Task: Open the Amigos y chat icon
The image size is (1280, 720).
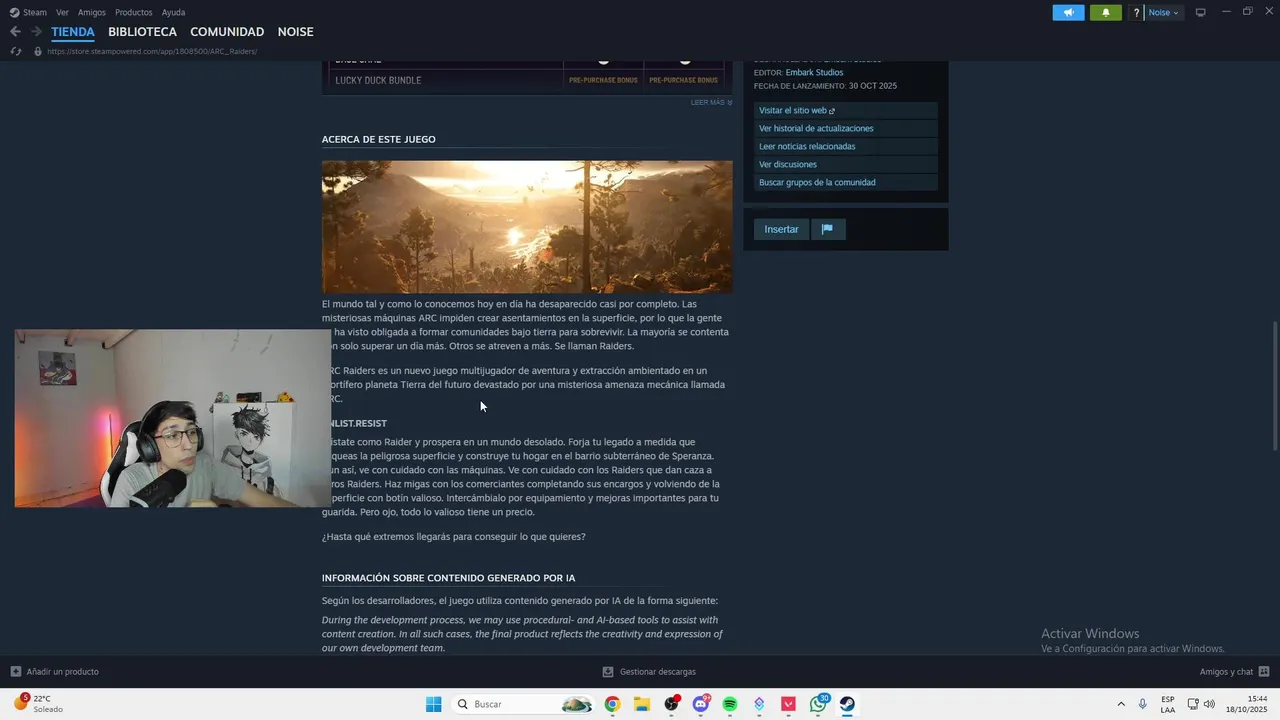Action: click(x=1264, y=672)
